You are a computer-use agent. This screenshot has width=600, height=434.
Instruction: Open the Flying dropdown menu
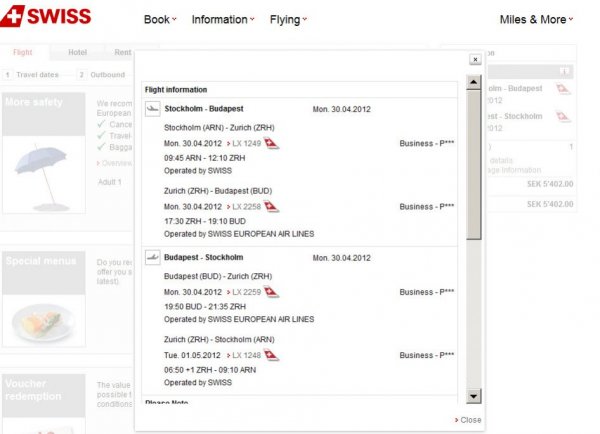tap(288, 19)
